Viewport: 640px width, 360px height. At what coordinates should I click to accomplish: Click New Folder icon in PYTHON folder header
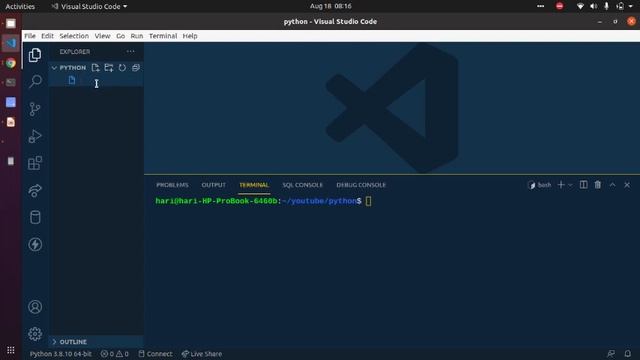pos(109,68)
